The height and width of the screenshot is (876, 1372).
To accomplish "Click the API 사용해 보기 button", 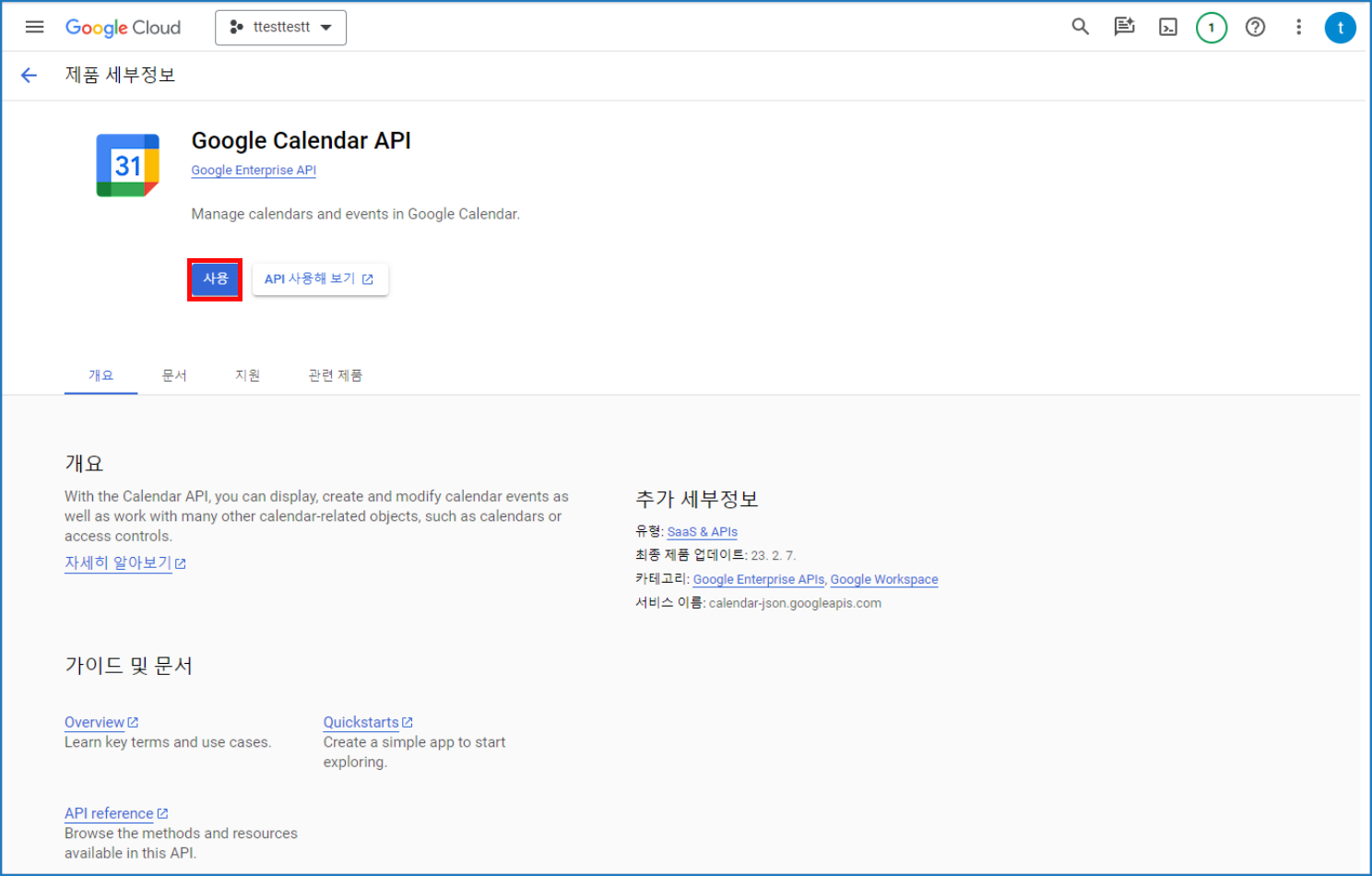I will (x=320, y=278).
